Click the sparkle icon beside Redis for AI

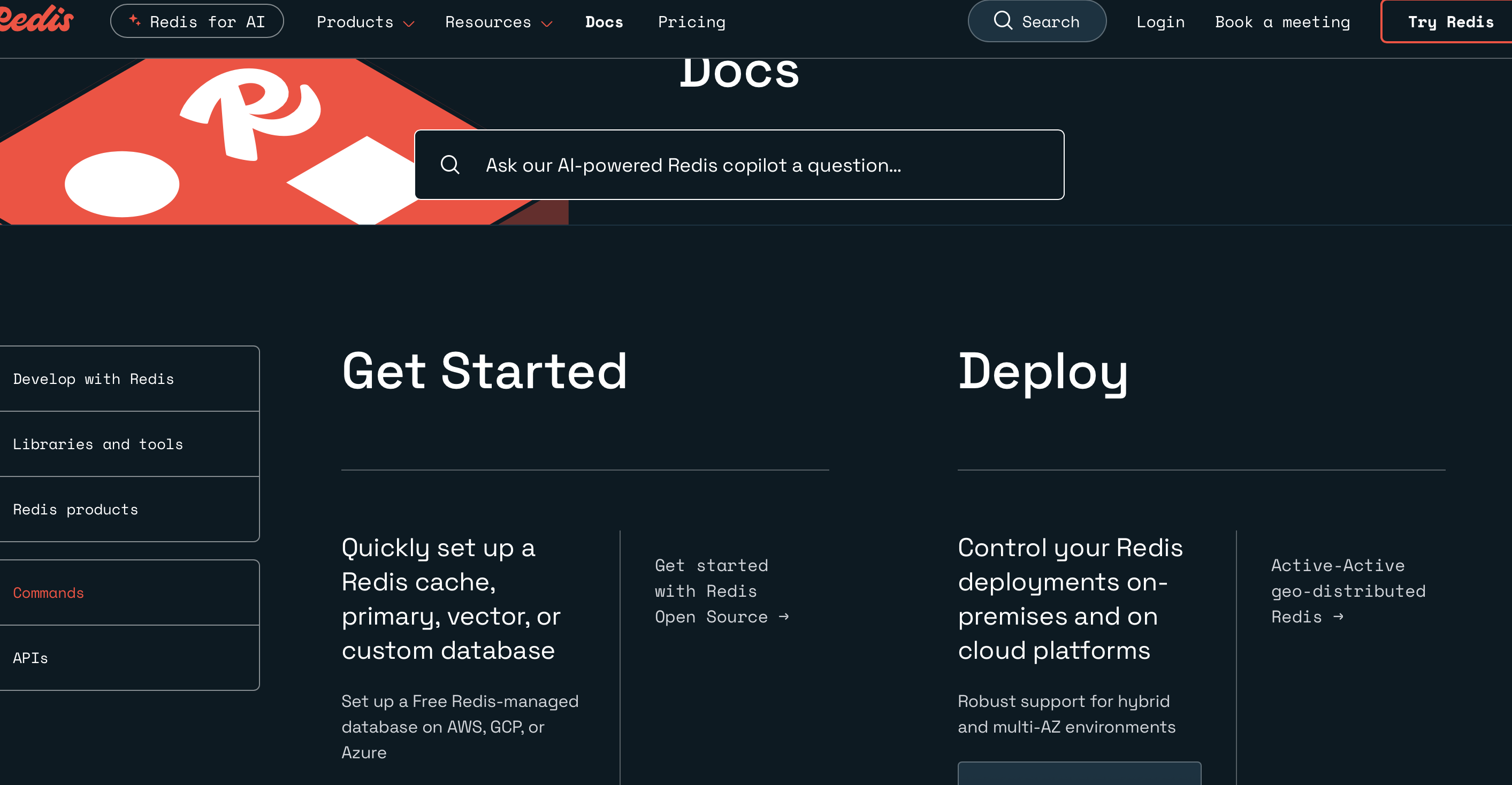(134, 20)
